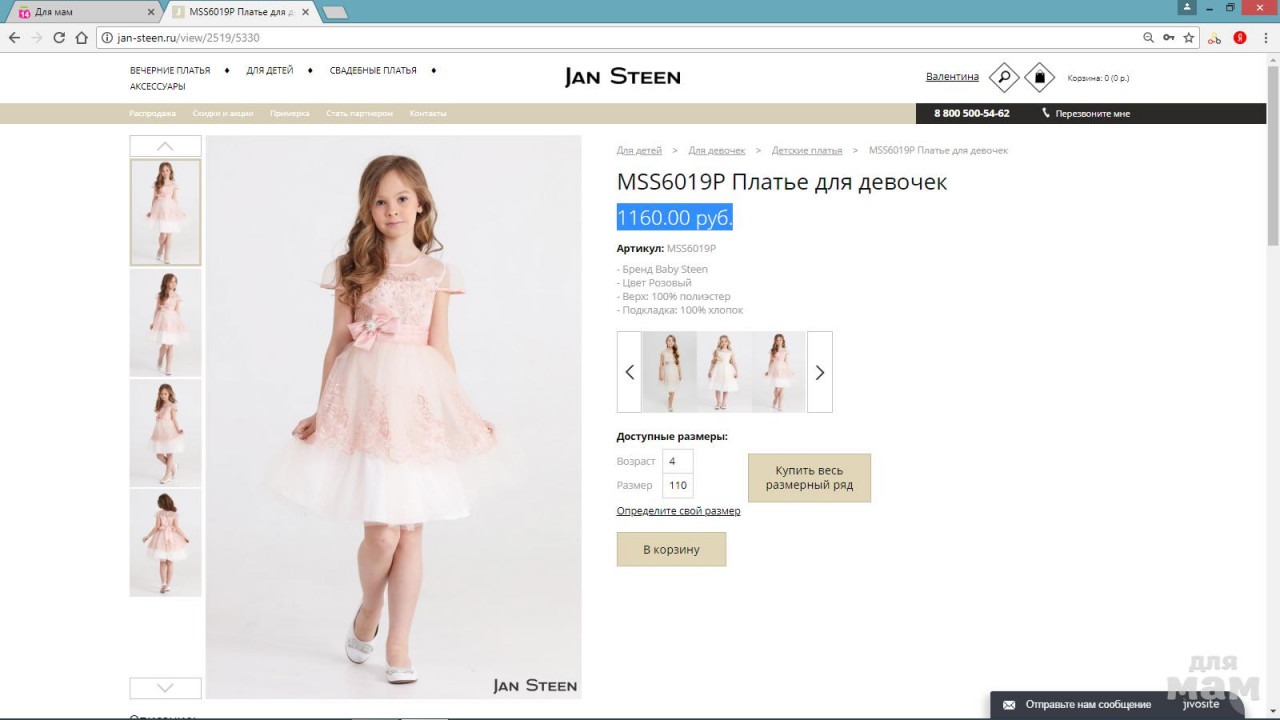Show next related dresses with right arrow
Screen dimensions: 1280x720
tap(820, 372)
